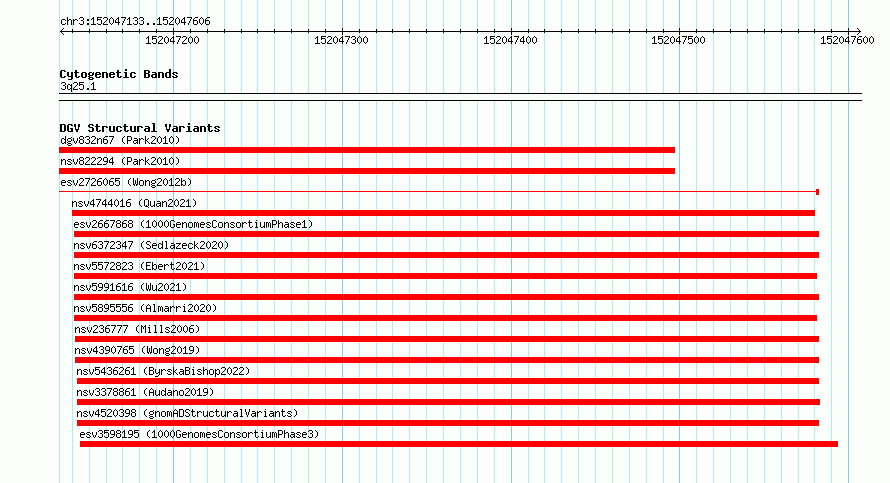This screenshot has width=890, height=483.
Task: Select esv2667868 (1000GenomesConsortiumPhase1) label
Action: click(193, 224)
